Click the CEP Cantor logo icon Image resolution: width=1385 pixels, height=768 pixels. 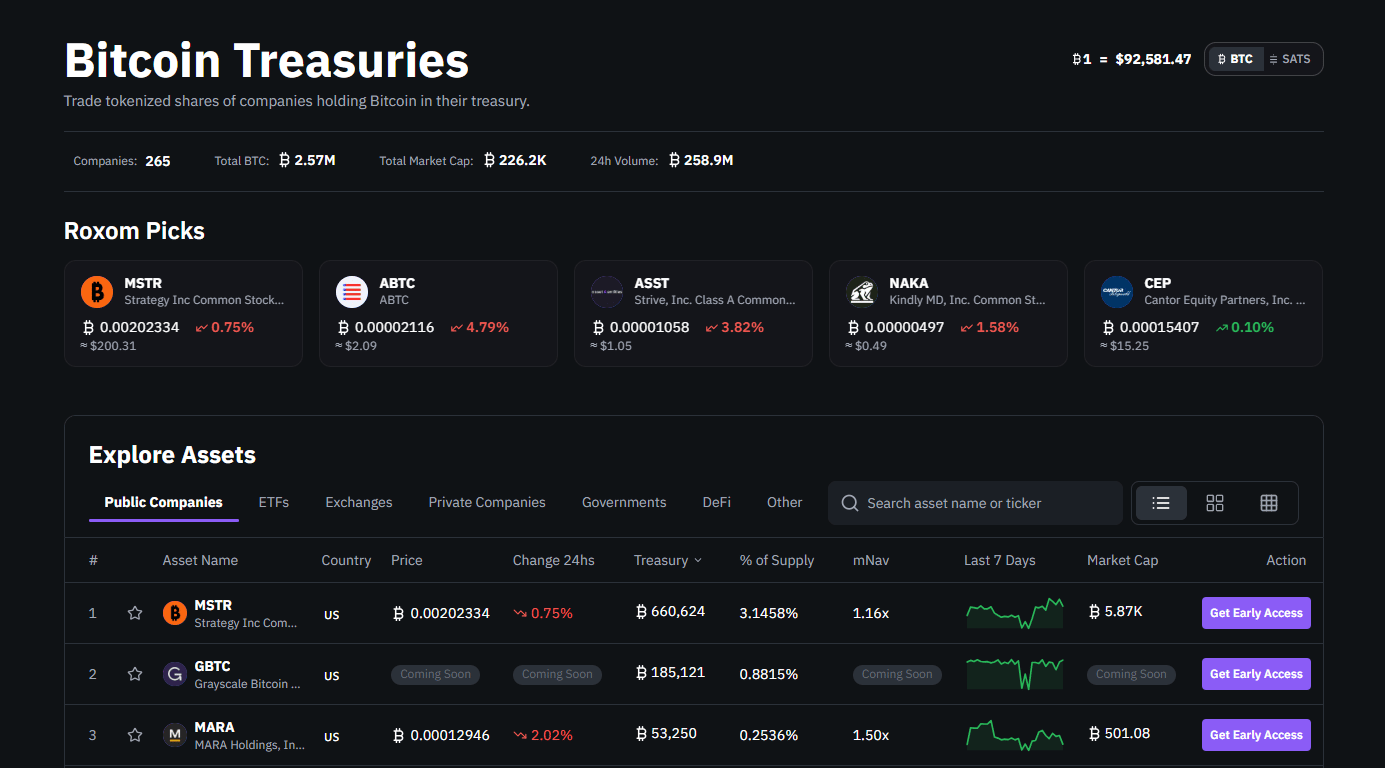click(1117, 292)
